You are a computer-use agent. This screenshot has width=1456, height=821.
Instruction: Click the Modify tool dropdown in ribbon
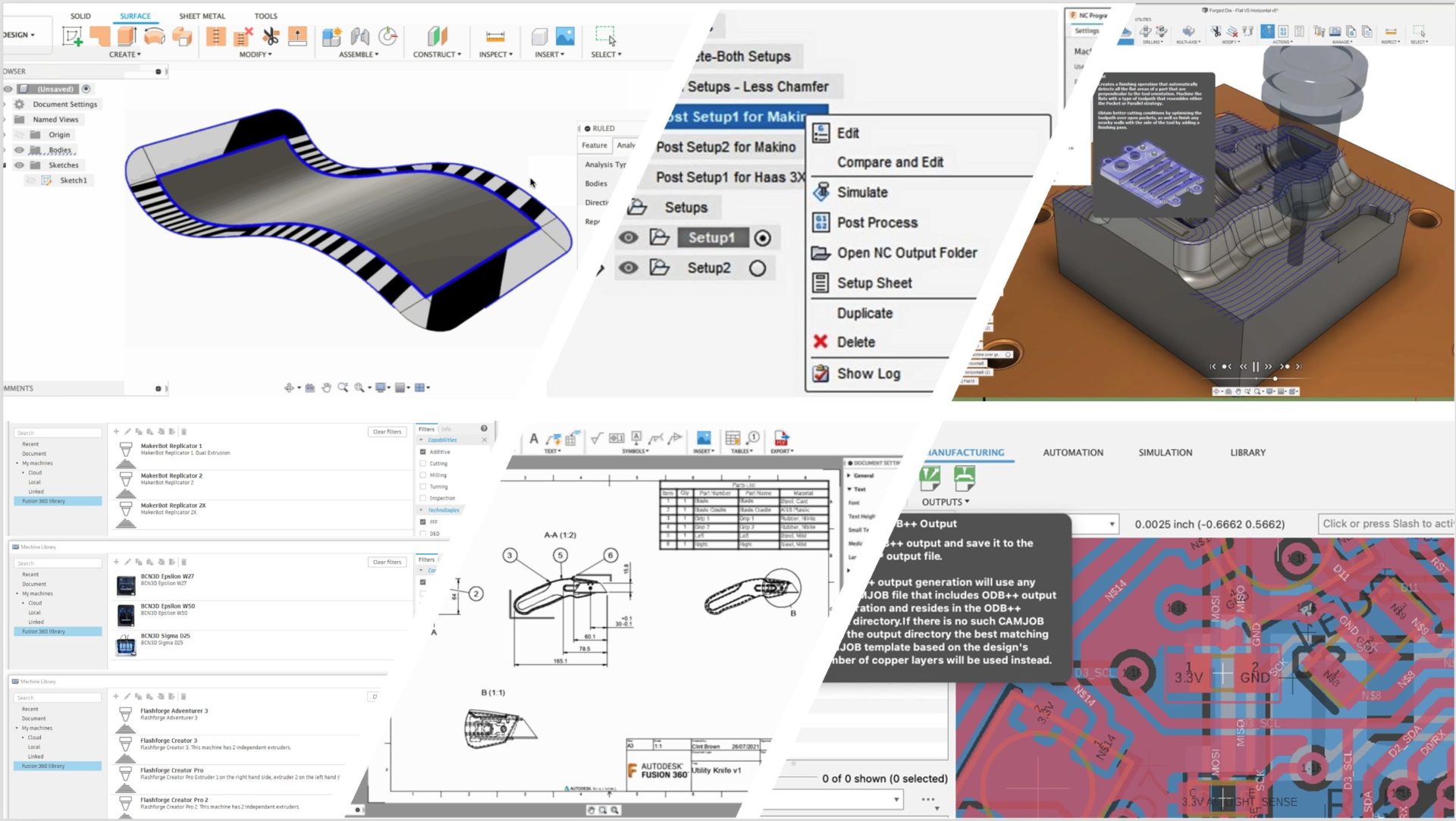click(x=252, y=54)
